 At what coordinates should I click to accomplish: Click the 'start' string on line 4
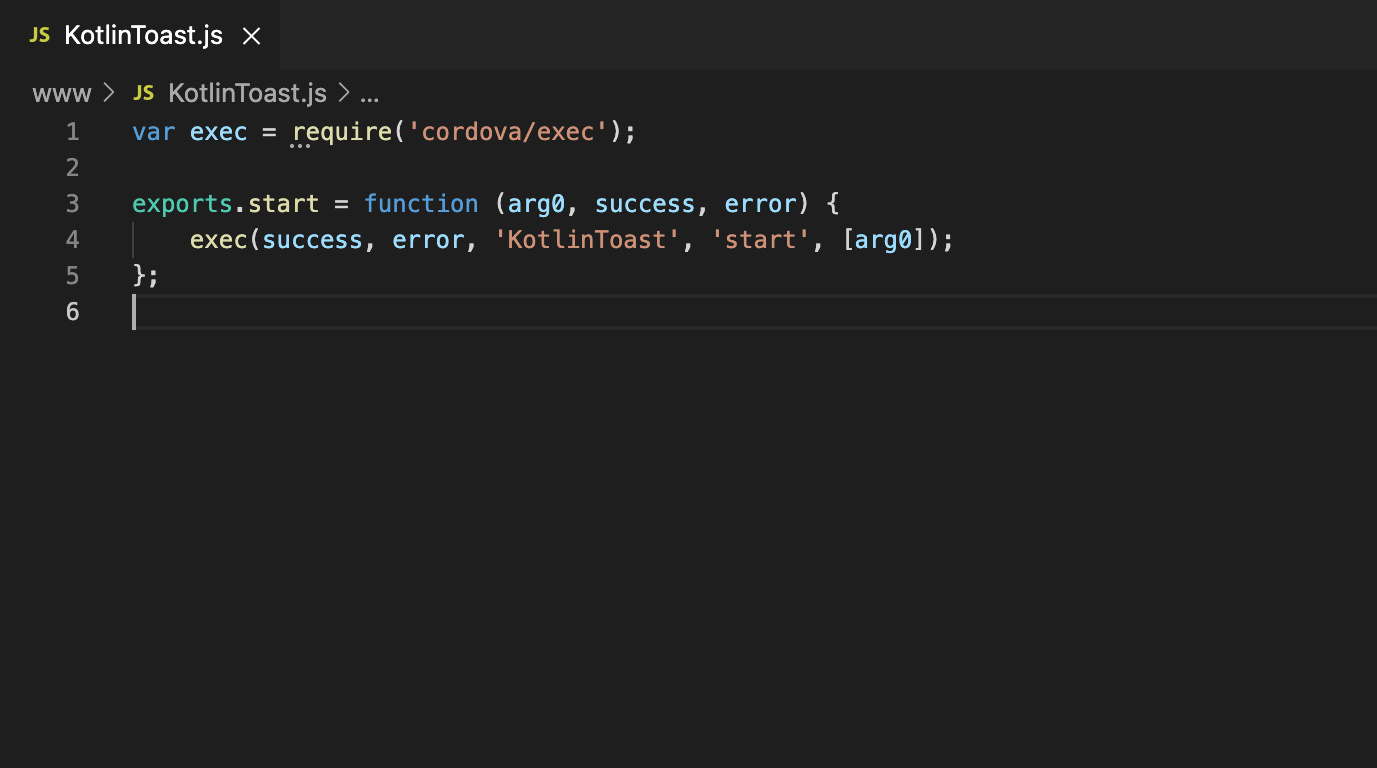(x=761, y=240)
